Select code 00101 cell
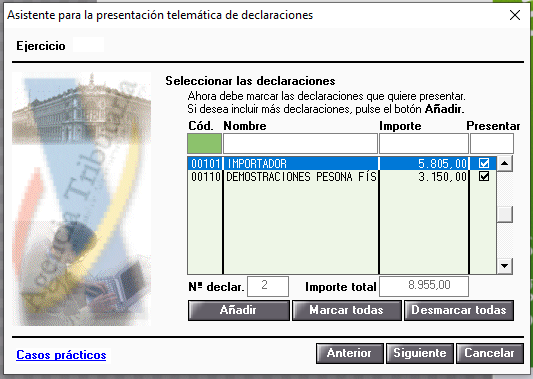 [x=205, y=163]
